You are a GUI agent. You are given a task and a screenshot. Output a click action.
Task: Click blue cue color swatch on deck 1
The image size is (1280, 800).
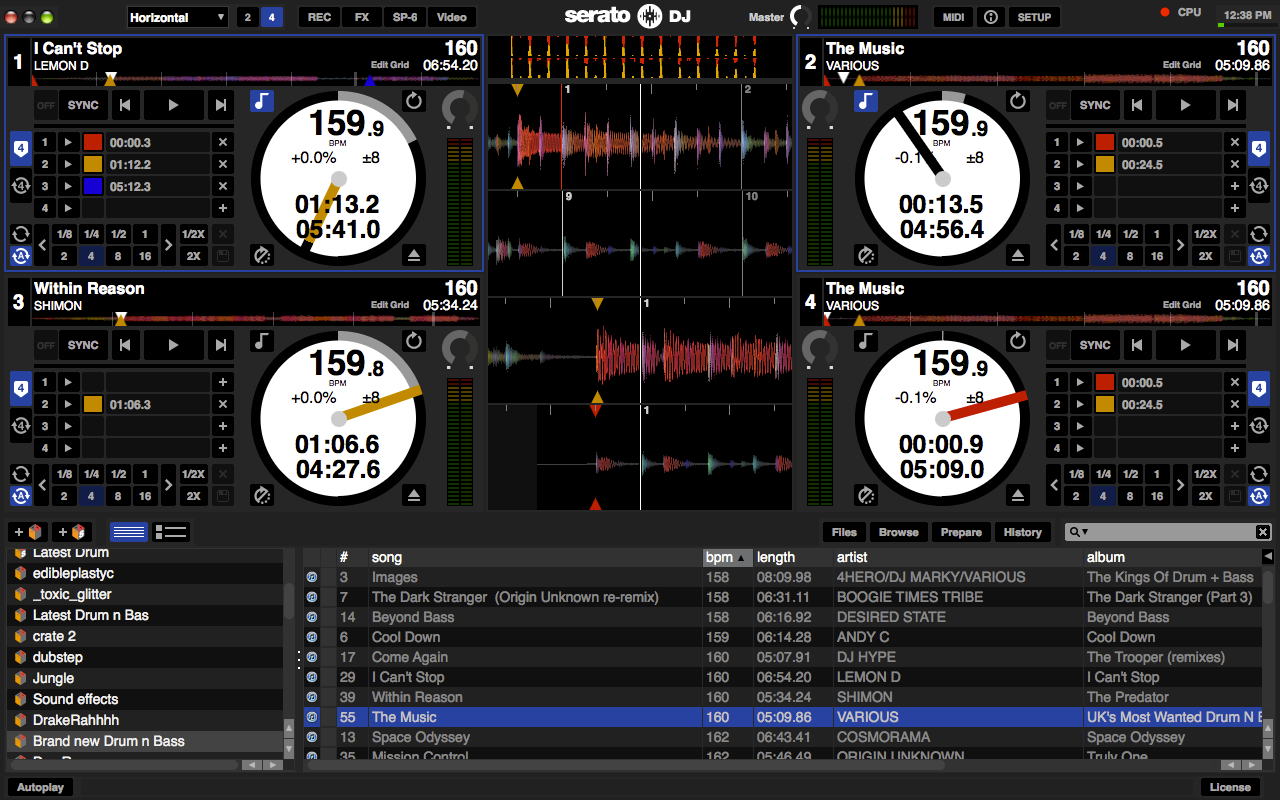[x=93, y=186]
